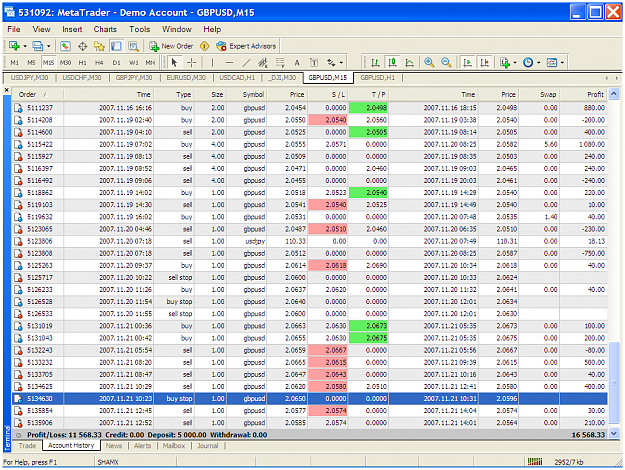Sort by the Symbol column header
This screenshot has width=625, height=470.
(x=247, y=94)
